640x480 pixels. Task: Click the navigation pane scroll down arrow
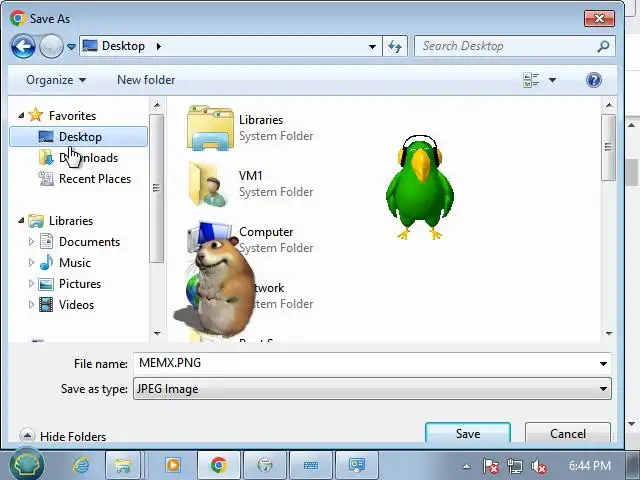(157, 333)
